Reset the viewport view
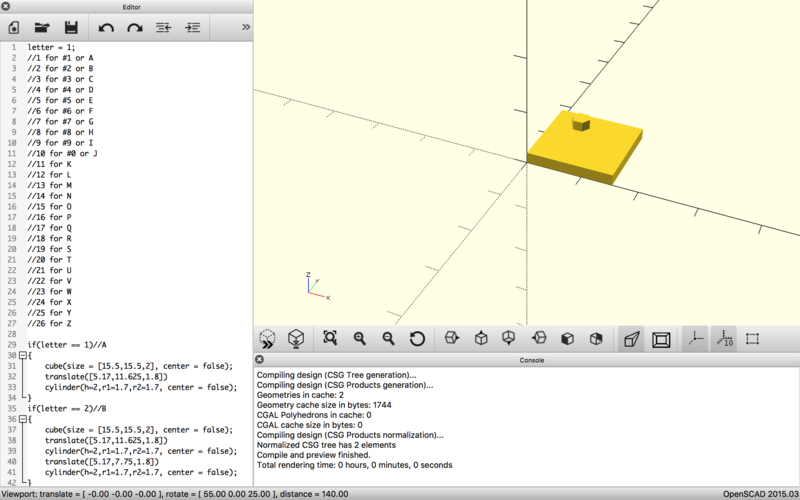 pyautogui.click(x=417, y=338)
